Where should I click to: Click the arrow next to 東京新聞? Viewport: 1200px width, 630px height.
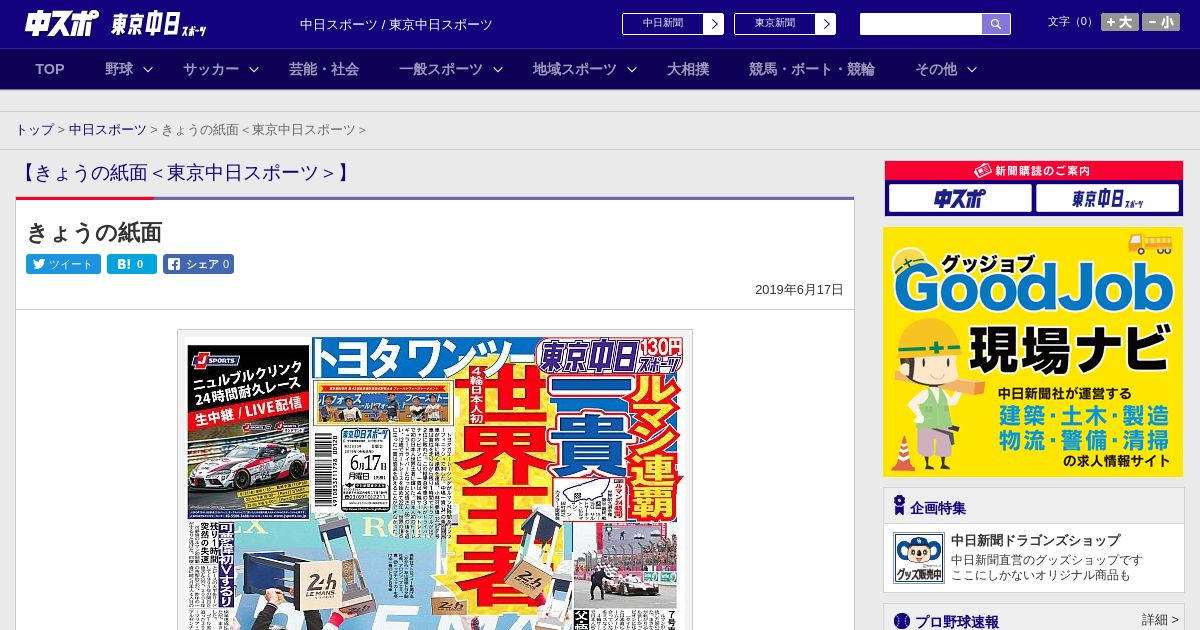pos(826,24)
